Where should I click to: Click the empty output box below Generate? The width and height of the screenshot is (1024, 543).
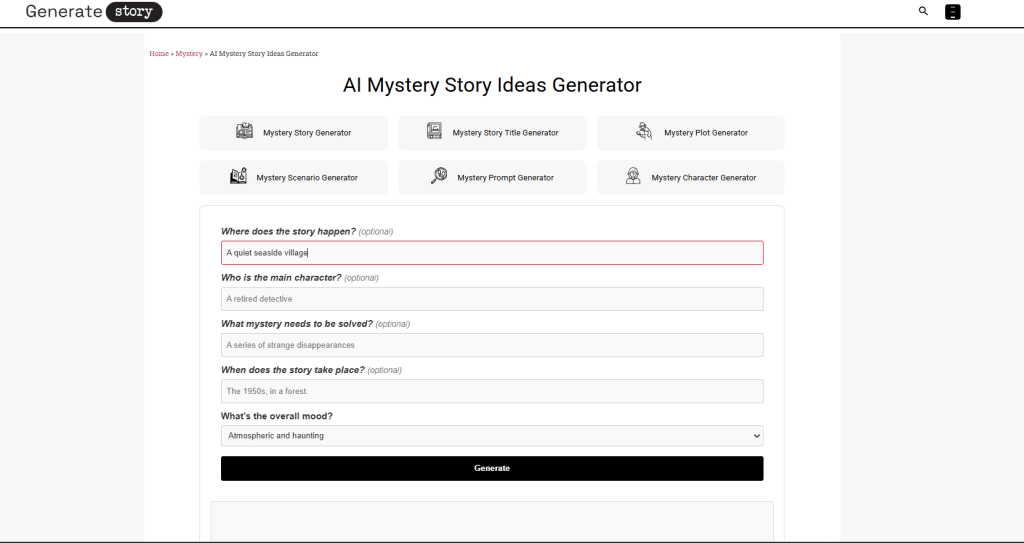491,521
